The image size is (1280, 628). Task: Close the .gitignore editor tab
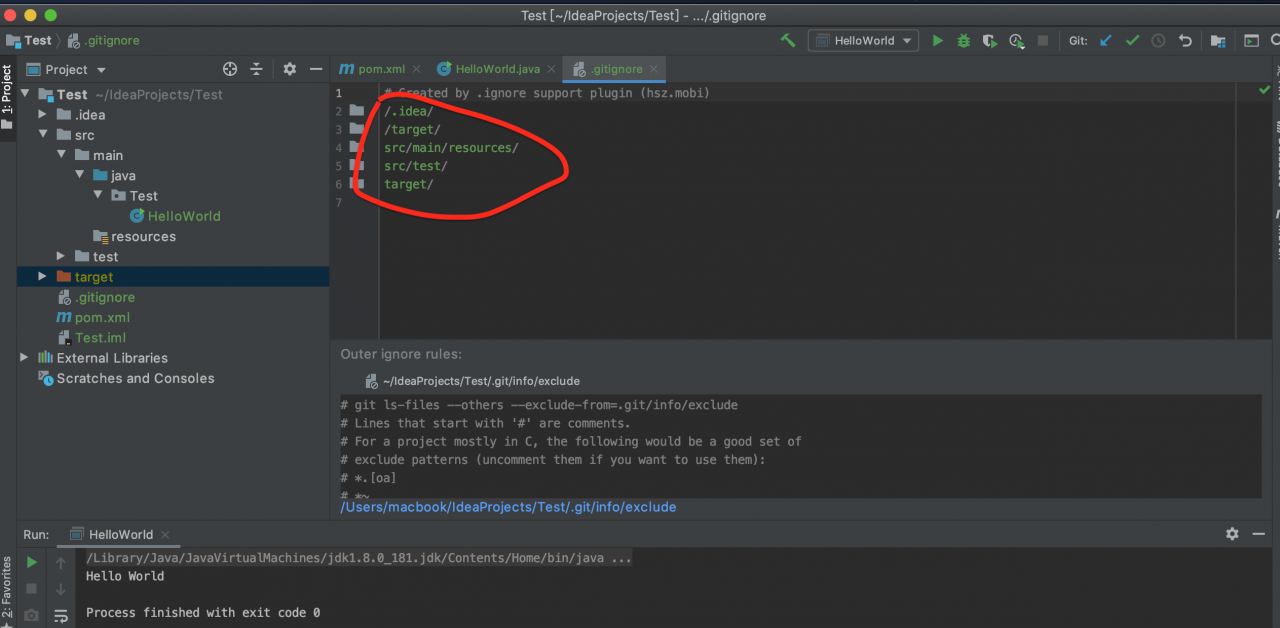(654, 69)
